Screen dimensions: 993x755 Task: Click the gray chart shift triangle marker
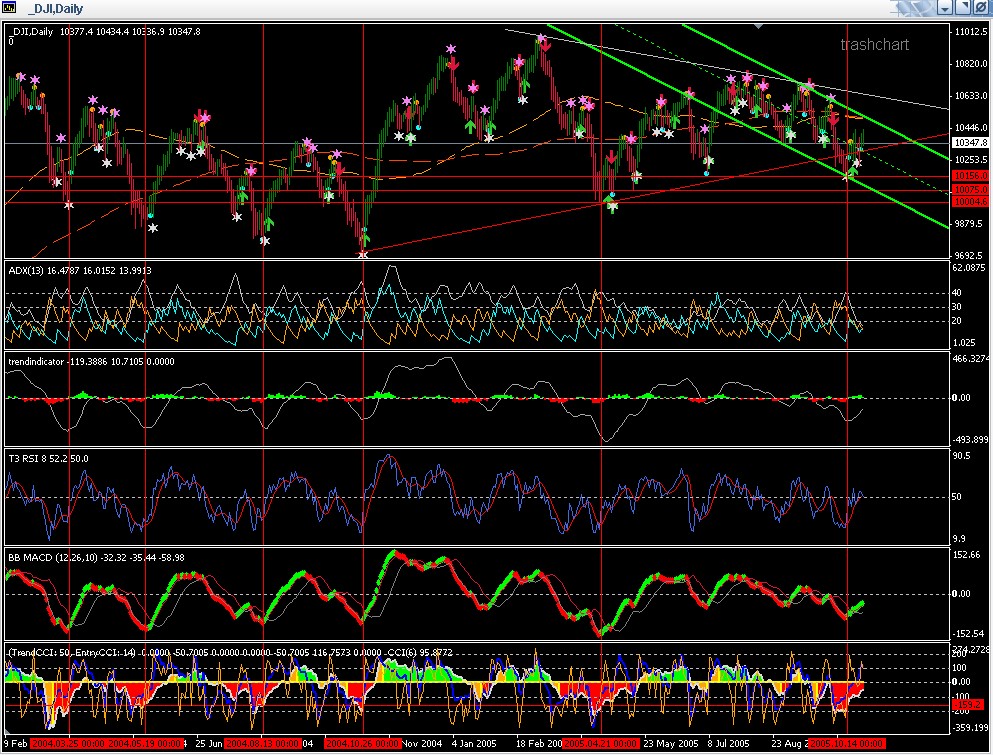(x=759, y=26)
